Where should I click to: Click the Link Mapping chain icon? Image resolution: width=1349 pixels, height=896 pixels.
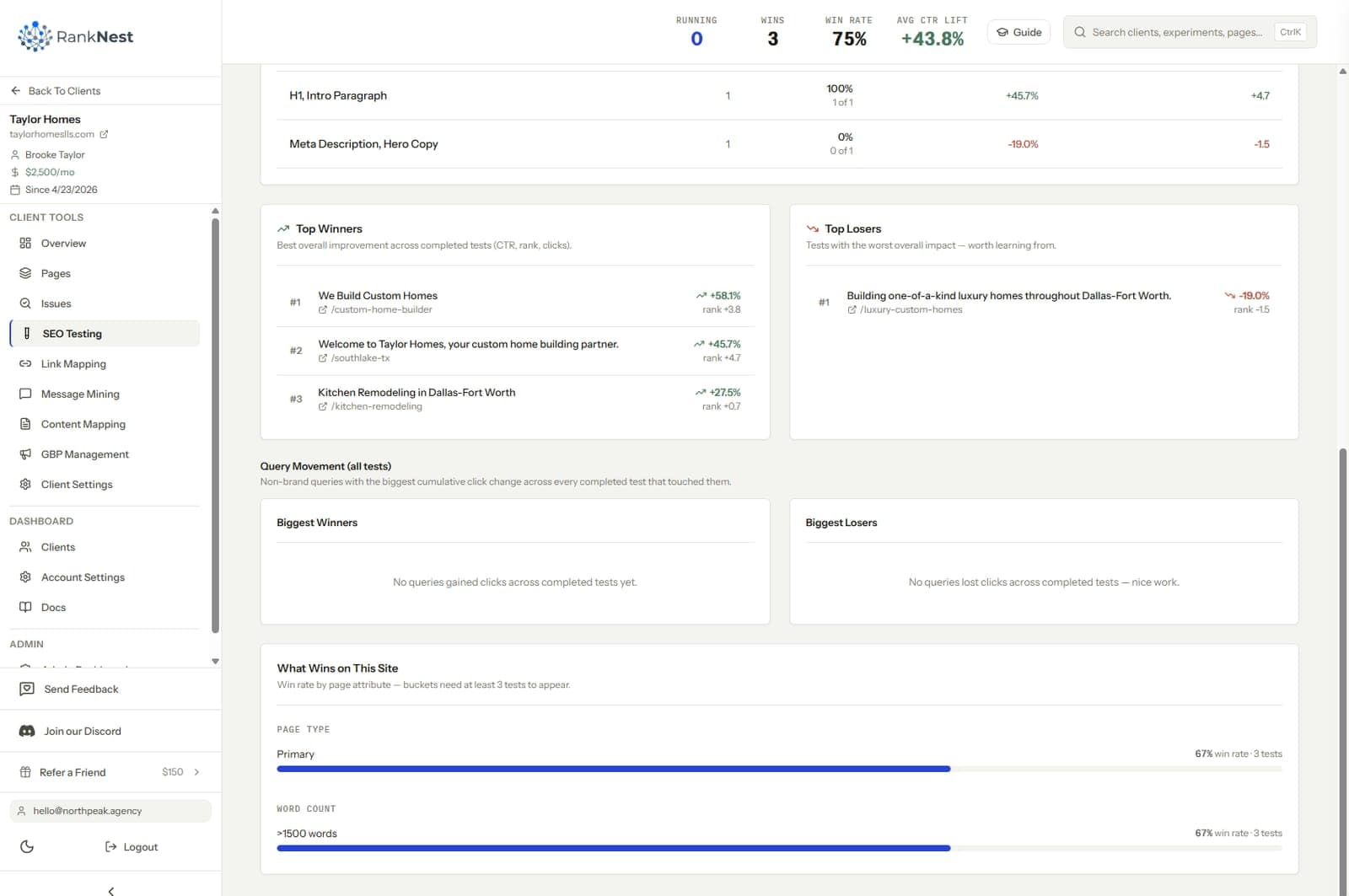25,364
